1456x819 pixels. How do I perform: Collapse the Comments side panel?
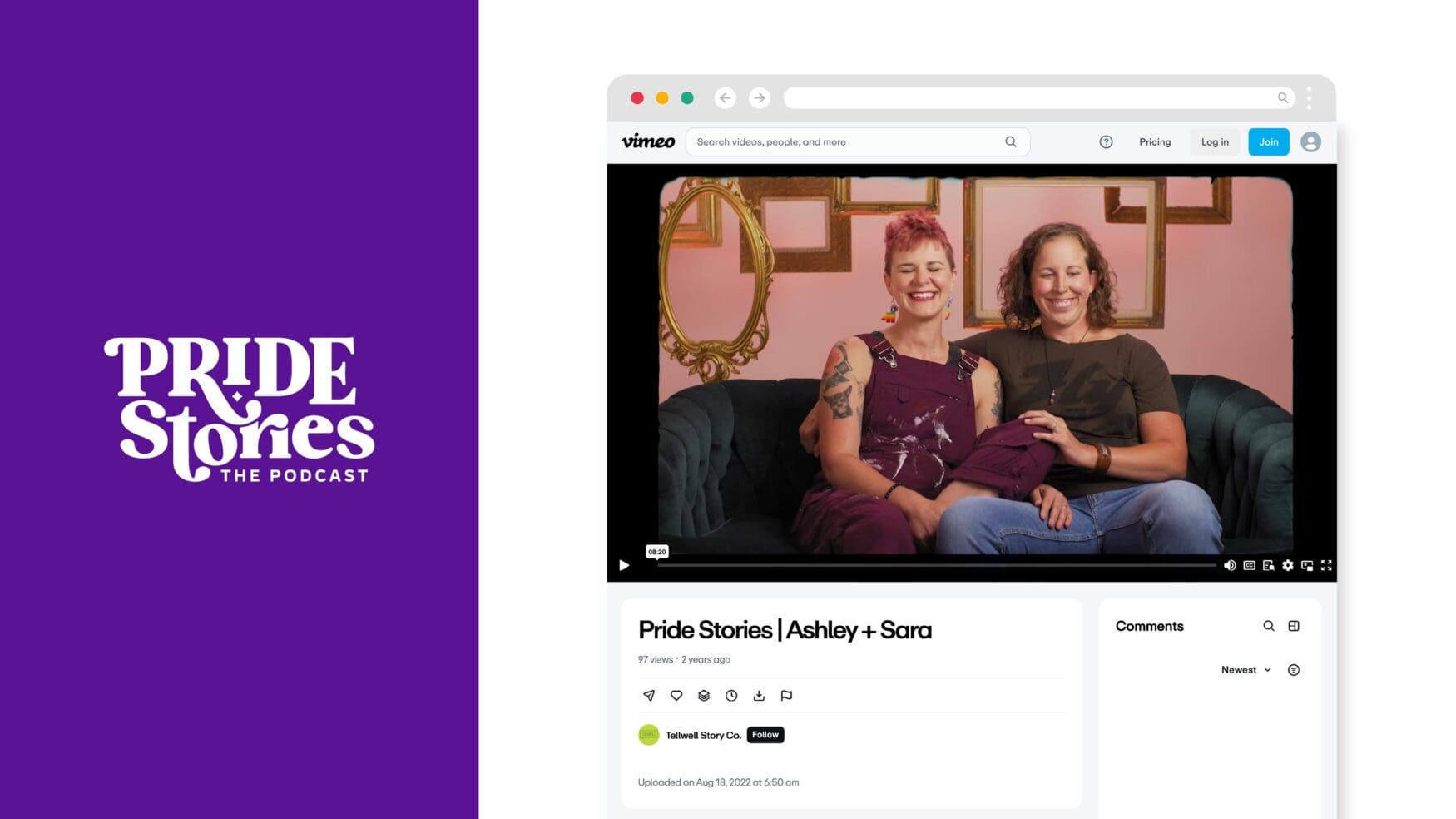click(x=1294, y=626)
